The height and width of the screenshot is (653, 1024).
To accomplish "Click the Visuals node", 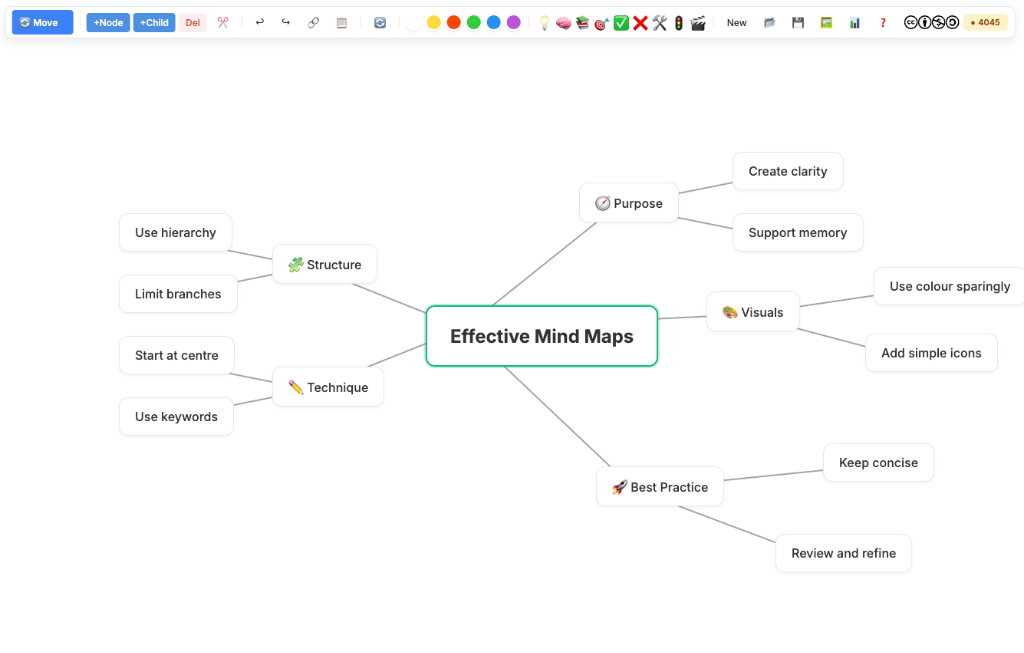I will [753, 311].
